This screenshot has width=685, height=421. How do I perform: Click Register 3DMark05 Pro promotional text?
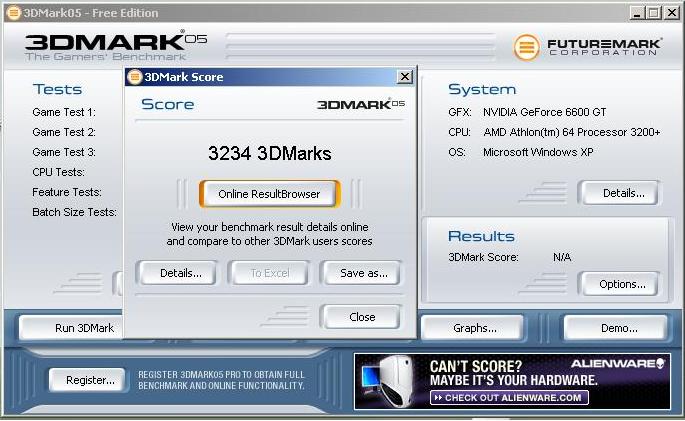pos(221,380)
